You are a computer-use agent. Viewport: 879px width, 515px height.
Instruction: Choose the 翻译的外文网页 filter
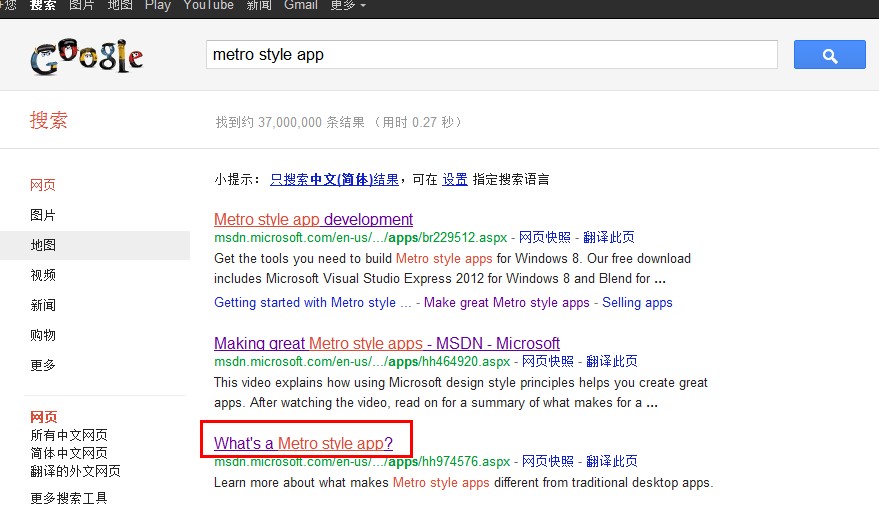75,471
